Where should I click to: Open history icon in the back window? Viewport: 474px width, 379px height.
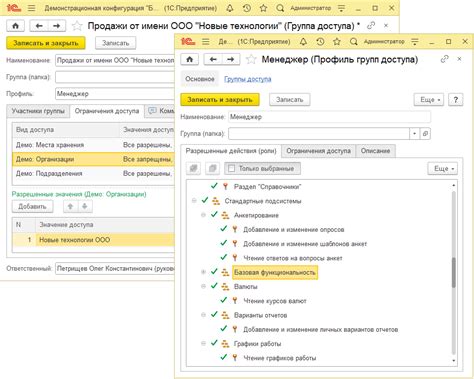[247, 8]
